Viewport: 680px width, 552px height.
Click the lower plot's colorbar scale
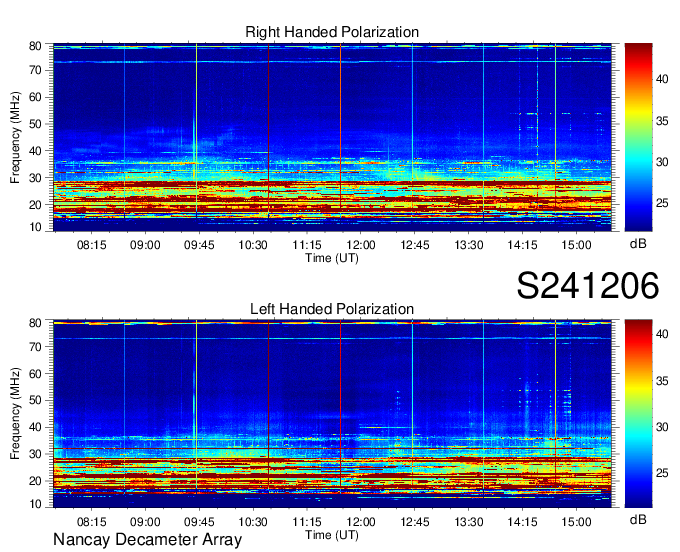pyautogui.click(x=639, y=414)
